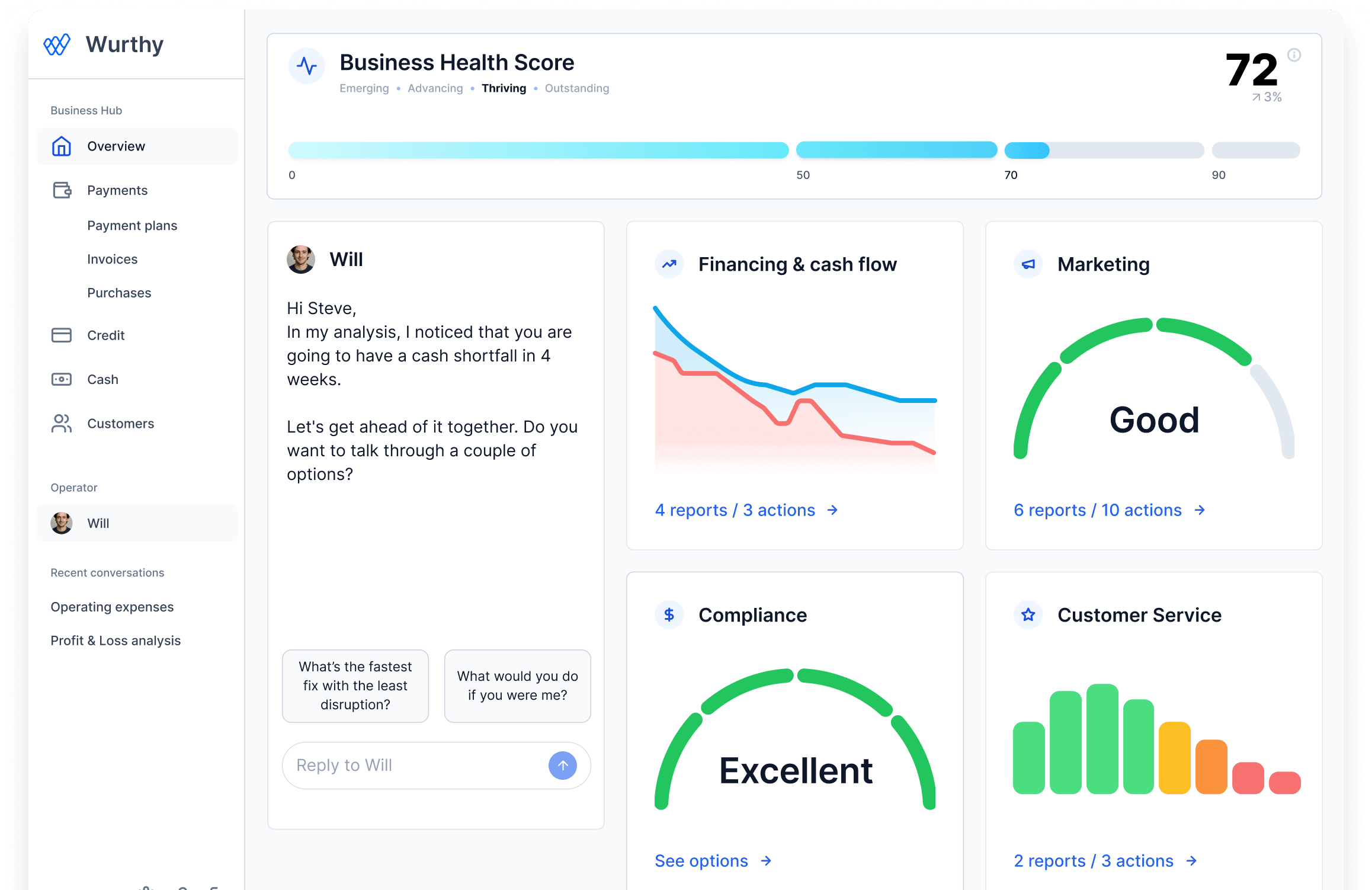
Task: Focus the "Reply to Will" input field
Action: (x=415, y=766)
